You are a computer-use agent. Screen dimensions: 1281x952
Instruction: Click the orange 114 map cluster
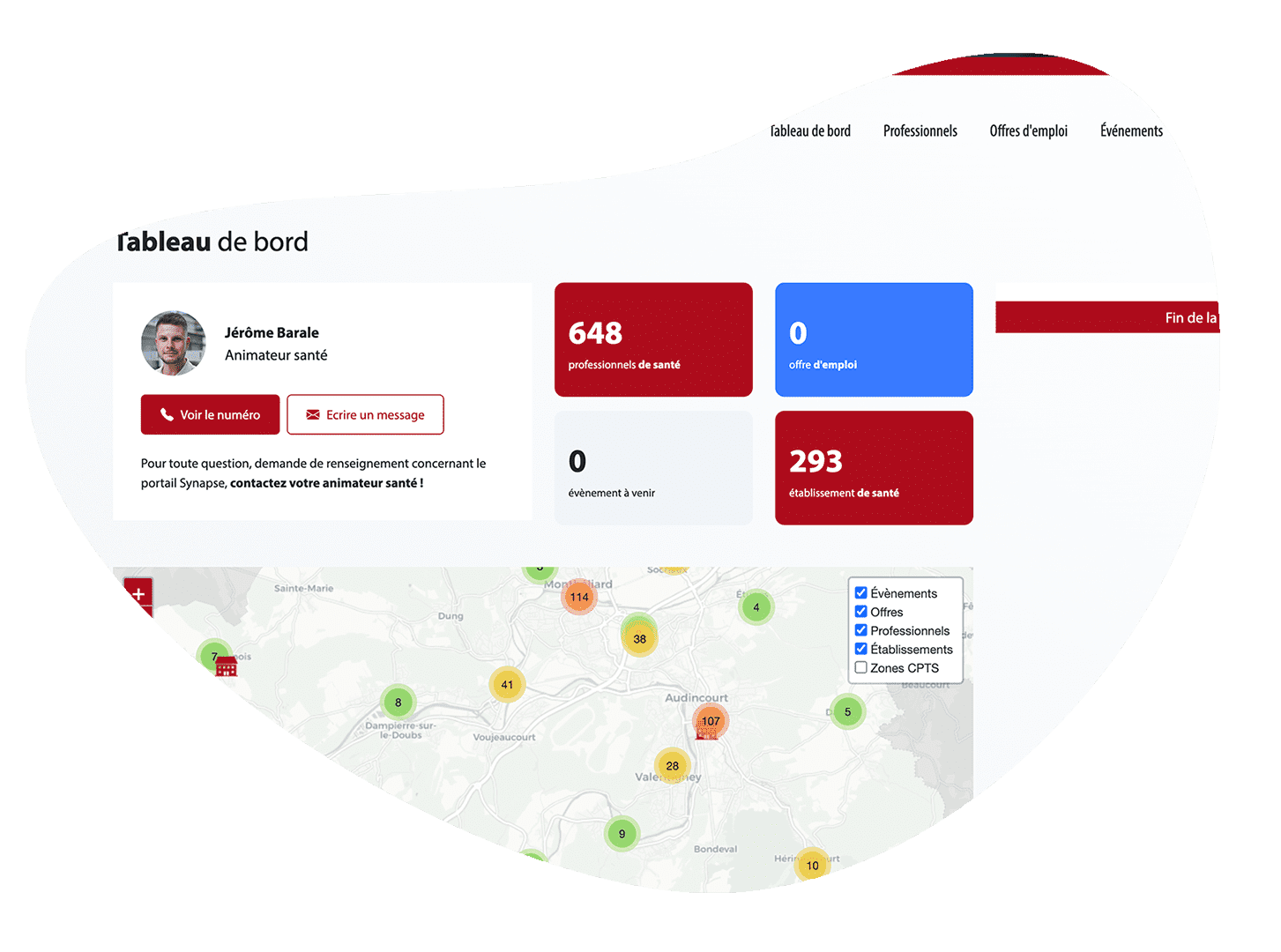[x=579, y=597]
